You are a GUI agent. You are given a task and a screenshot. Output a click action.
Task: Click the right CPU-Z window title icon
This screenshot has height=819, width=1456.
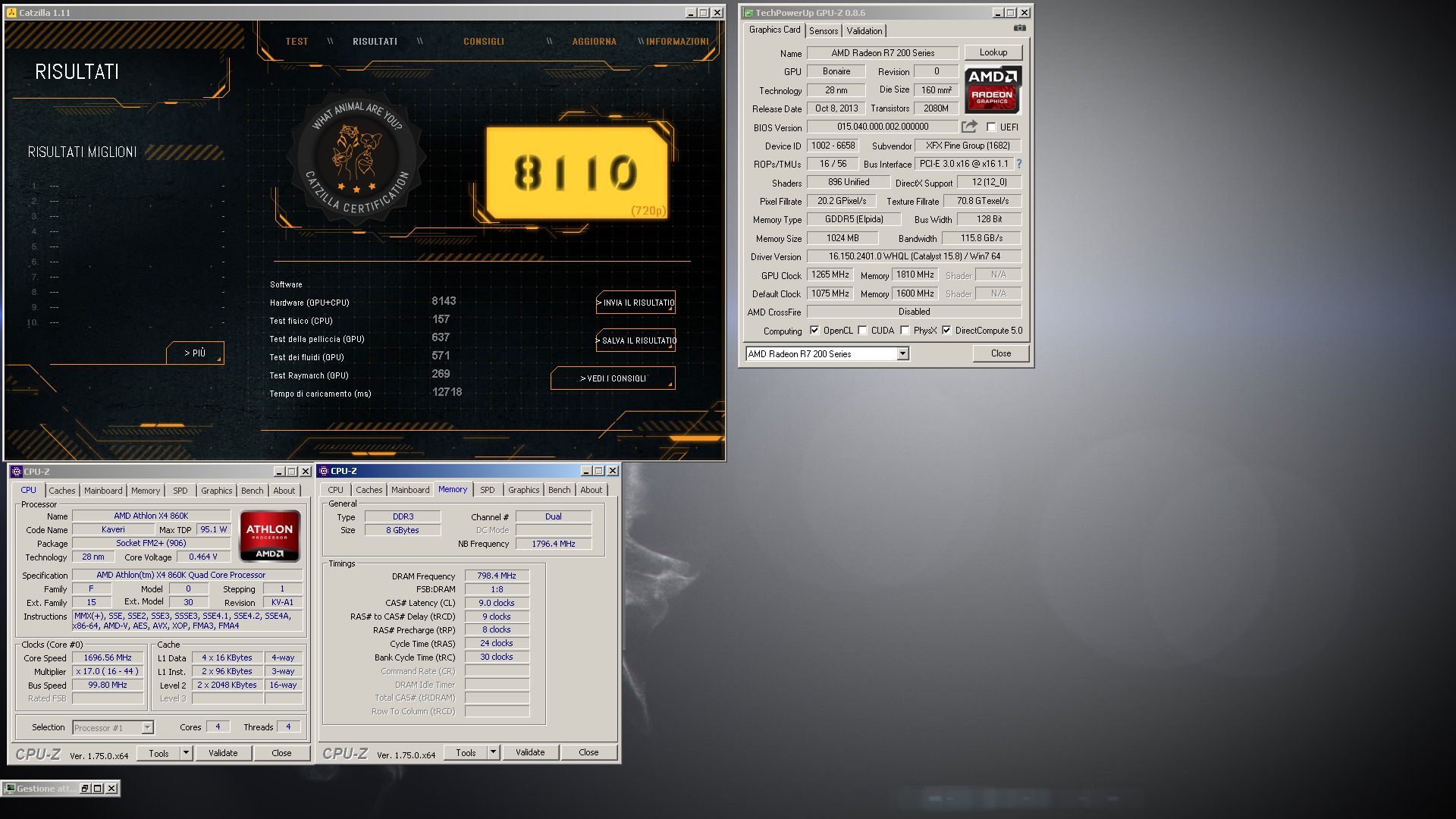(323, 471)
